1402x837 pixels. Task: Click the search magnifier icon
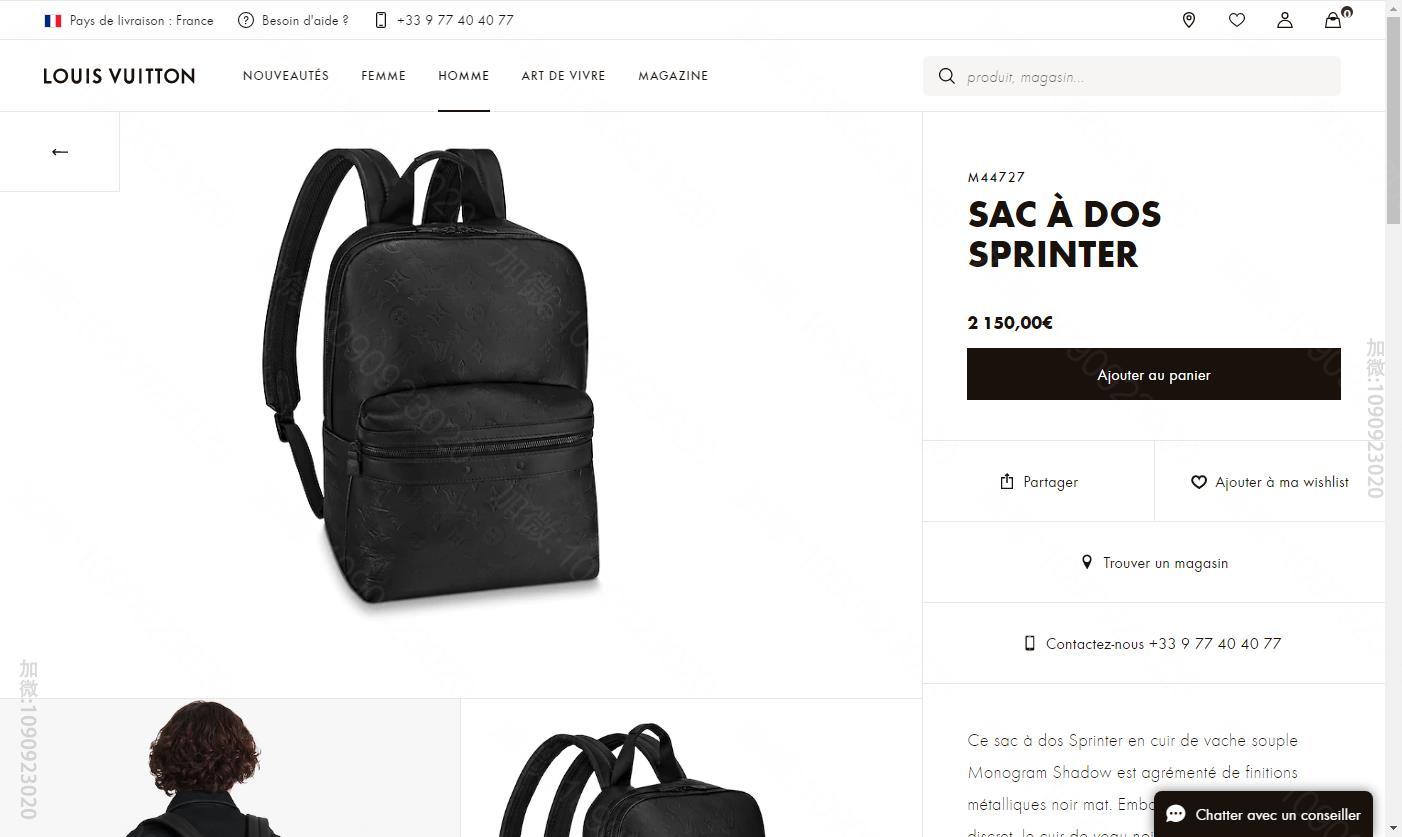[946, 76]
